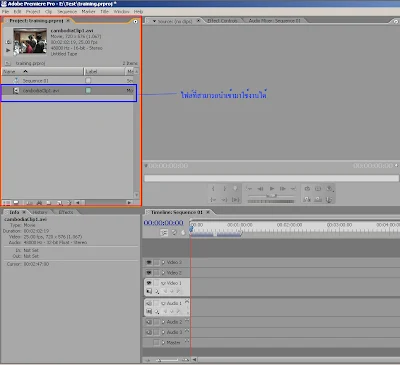Click the Overlay edit button
The width and height of the screenshot is (400, 365).
tap(318, 200)
